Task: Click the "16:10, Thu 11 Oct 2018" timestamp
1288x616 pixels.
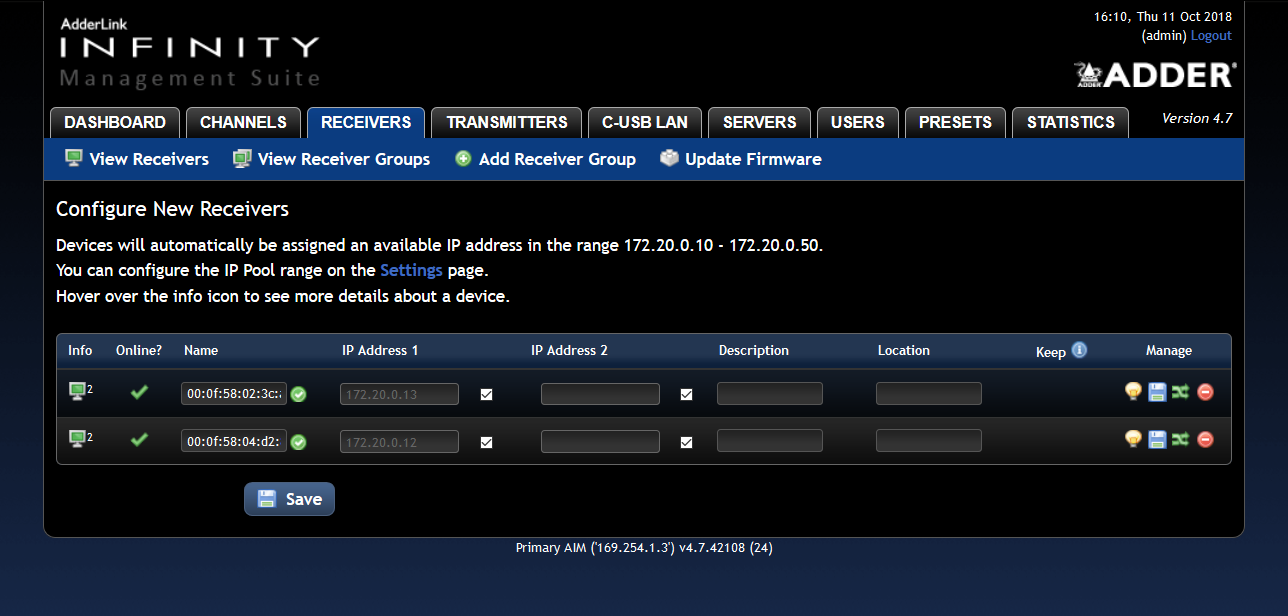Action: click(x=1164, y=16)
